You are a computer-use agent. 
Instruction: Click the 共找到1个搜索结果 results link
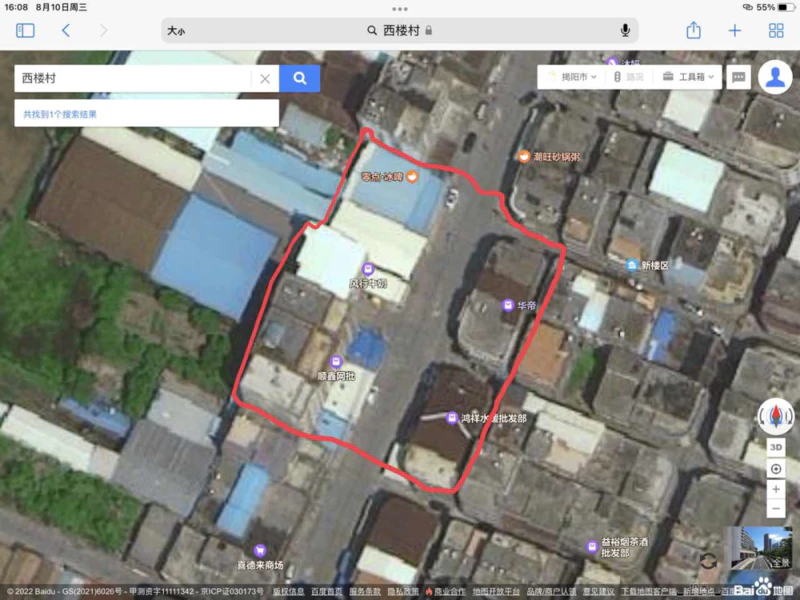point(61,115)
